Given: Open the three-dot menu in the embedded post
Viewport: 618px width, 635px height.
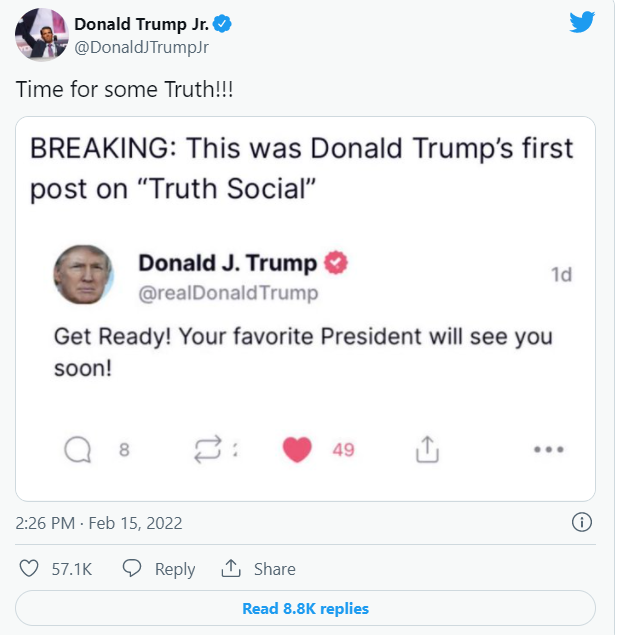Looking at the screenshot, I should pos(549,449).
